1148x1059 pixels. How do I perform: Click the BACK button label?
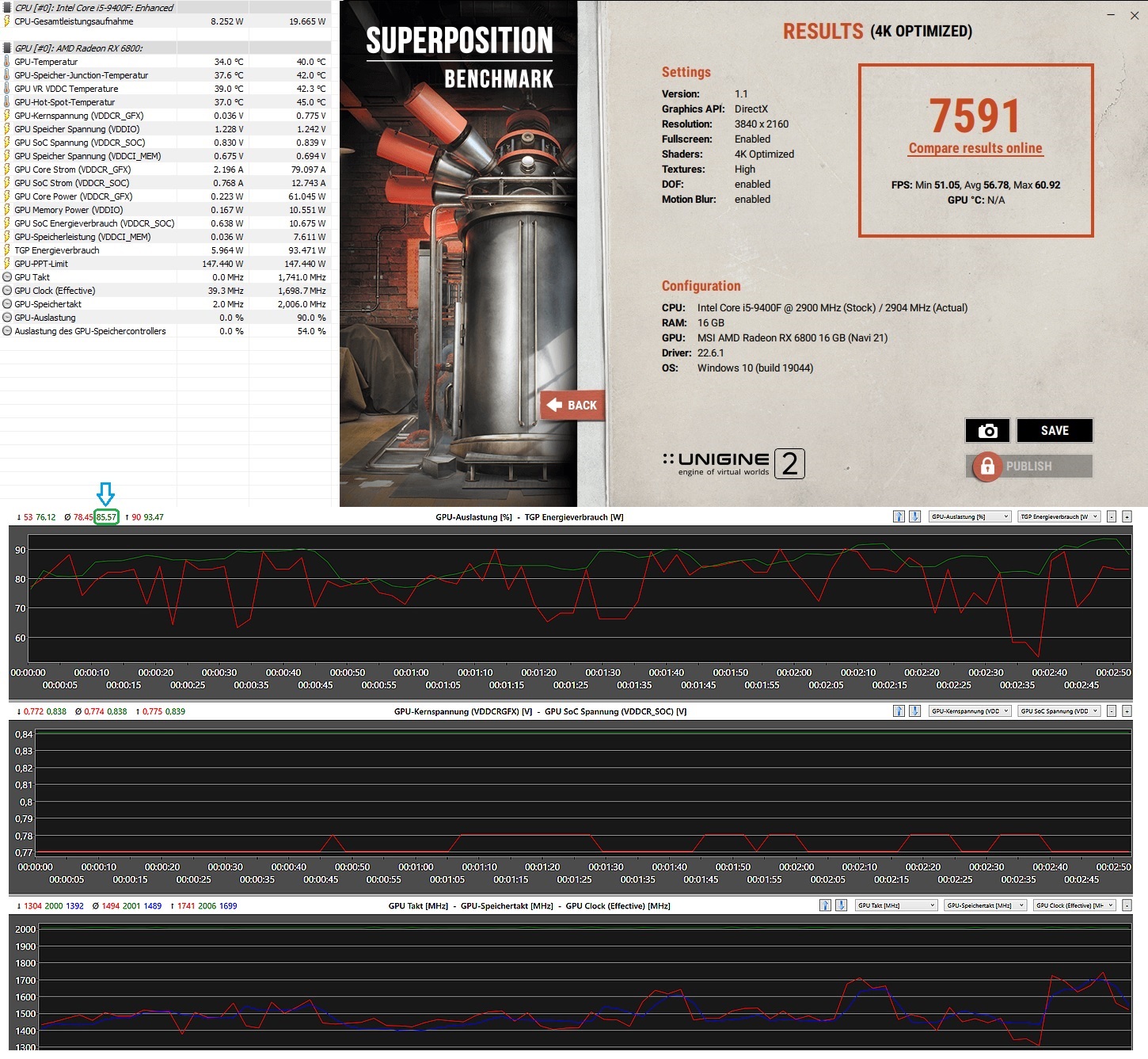[x=582, y=406]
